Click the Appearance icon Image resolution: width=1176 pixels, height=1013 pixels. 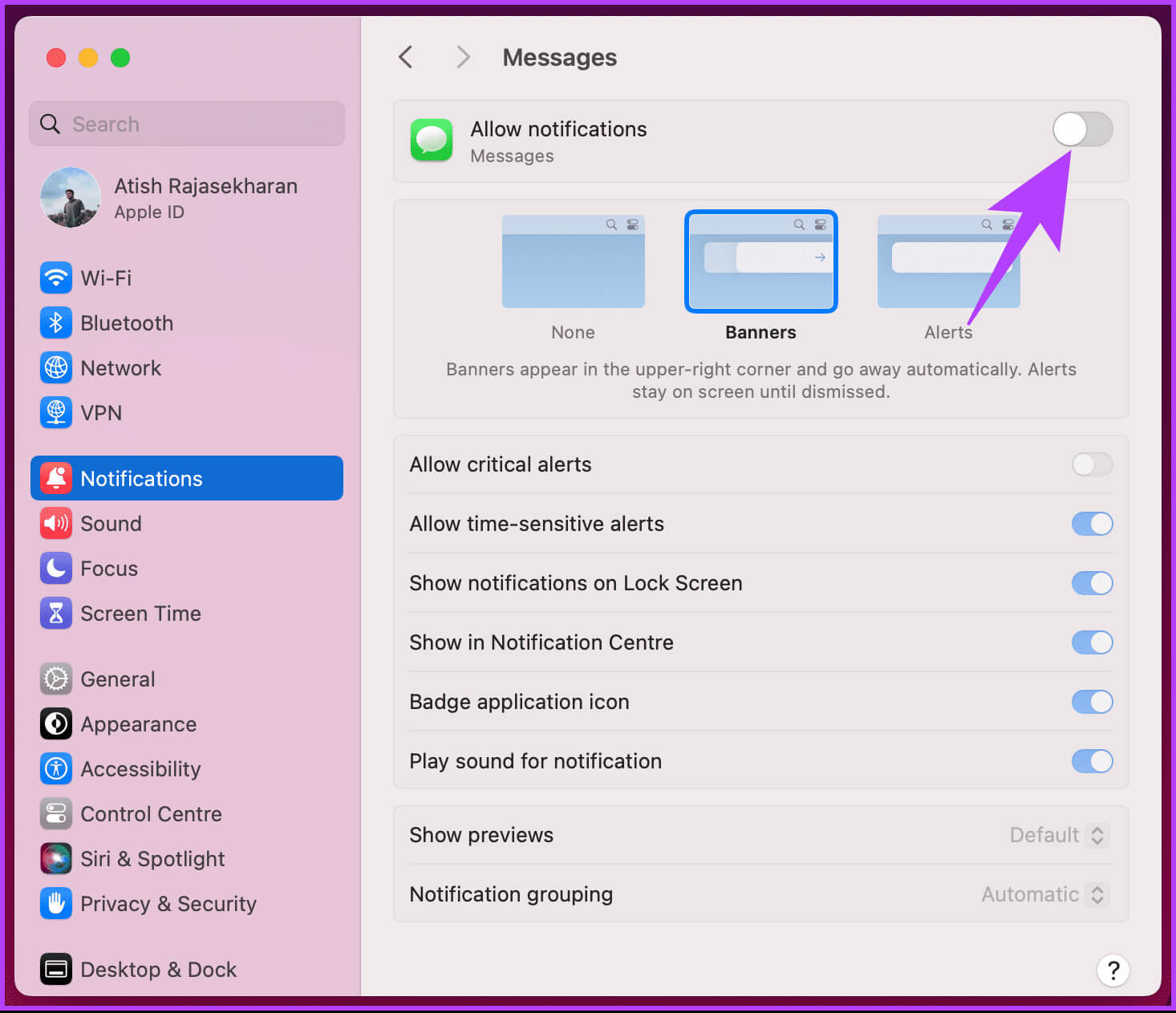point(56,724)
